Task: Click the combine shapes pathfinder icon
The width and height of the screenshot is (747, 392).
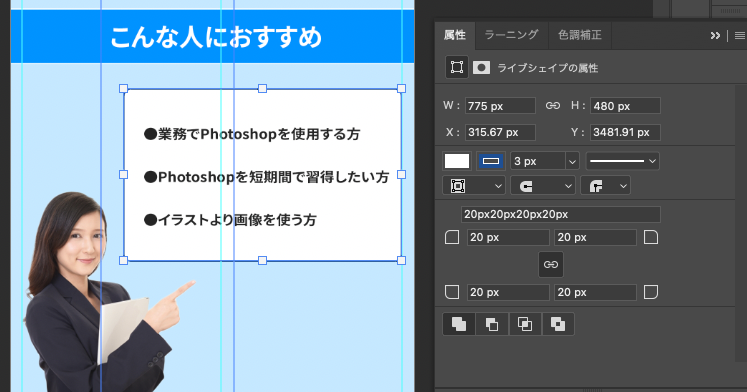Action: 459,324
